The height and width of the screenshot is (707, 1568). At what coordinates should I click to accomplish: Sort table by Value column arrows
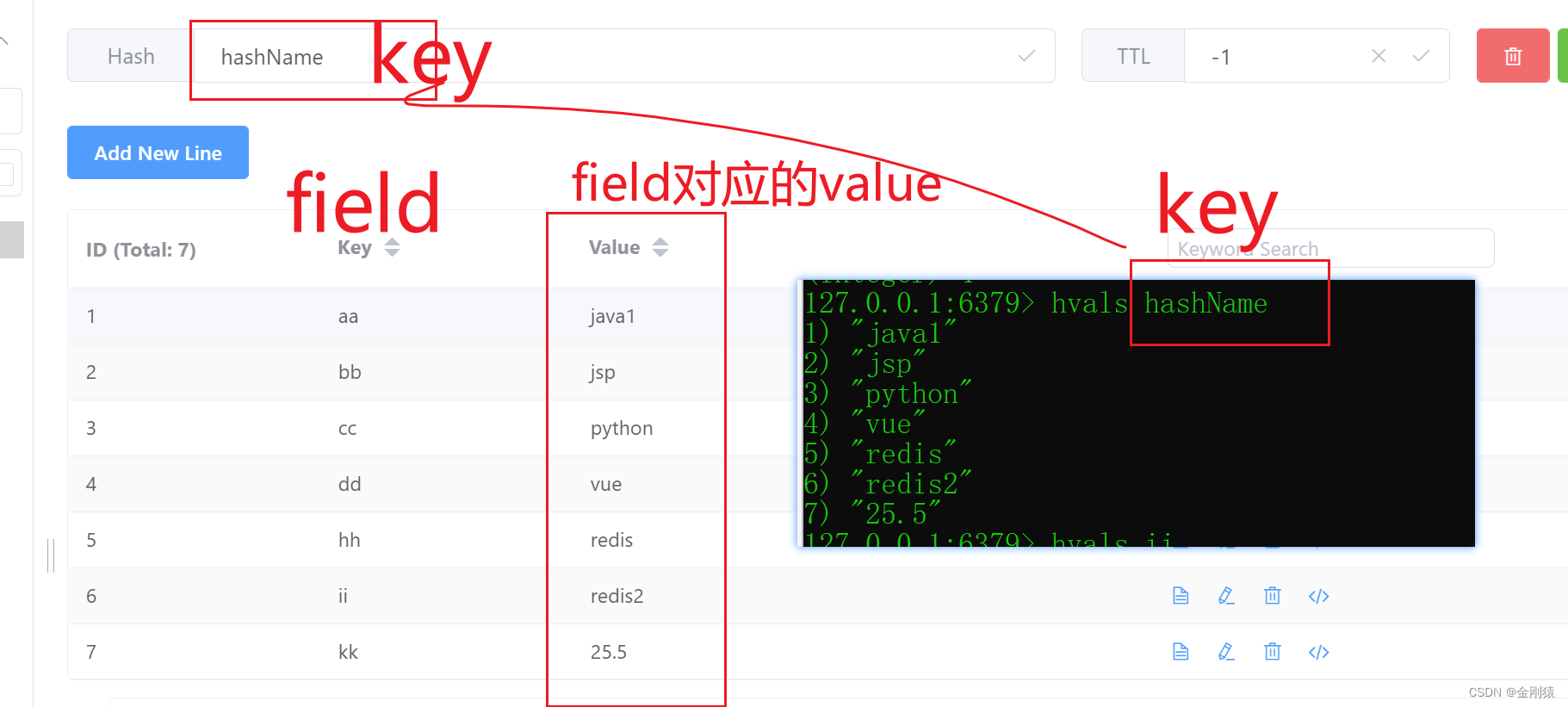660,248
